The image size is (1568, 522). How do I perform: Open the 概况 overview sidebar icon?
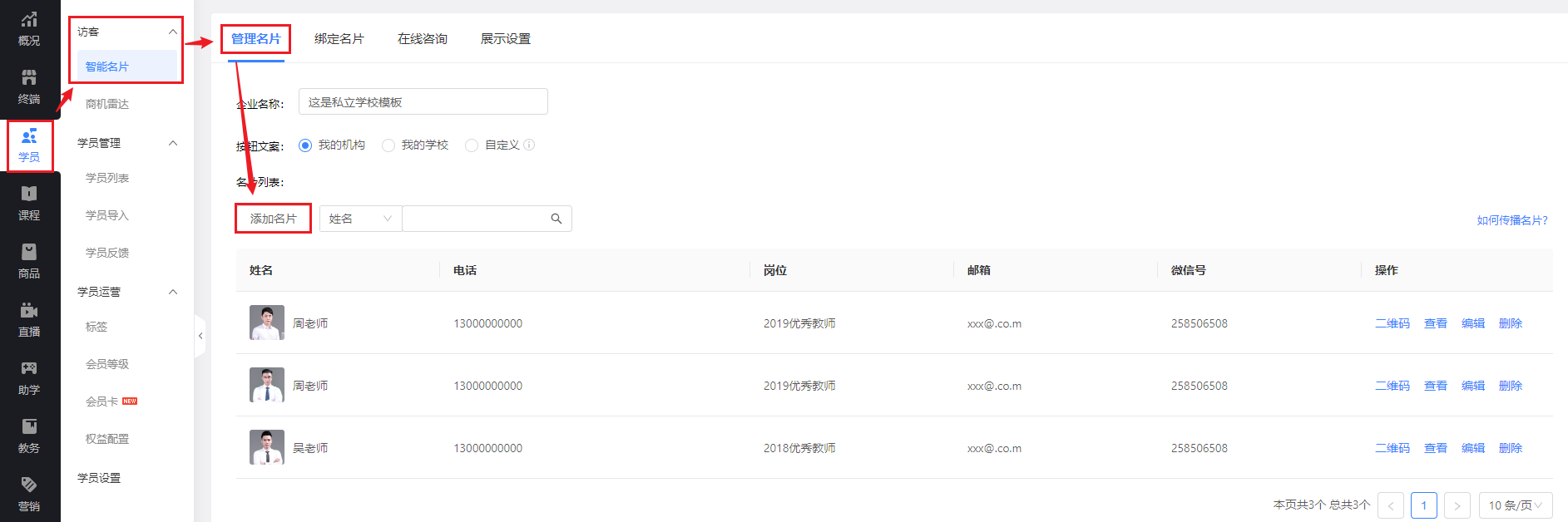point(29,29)
